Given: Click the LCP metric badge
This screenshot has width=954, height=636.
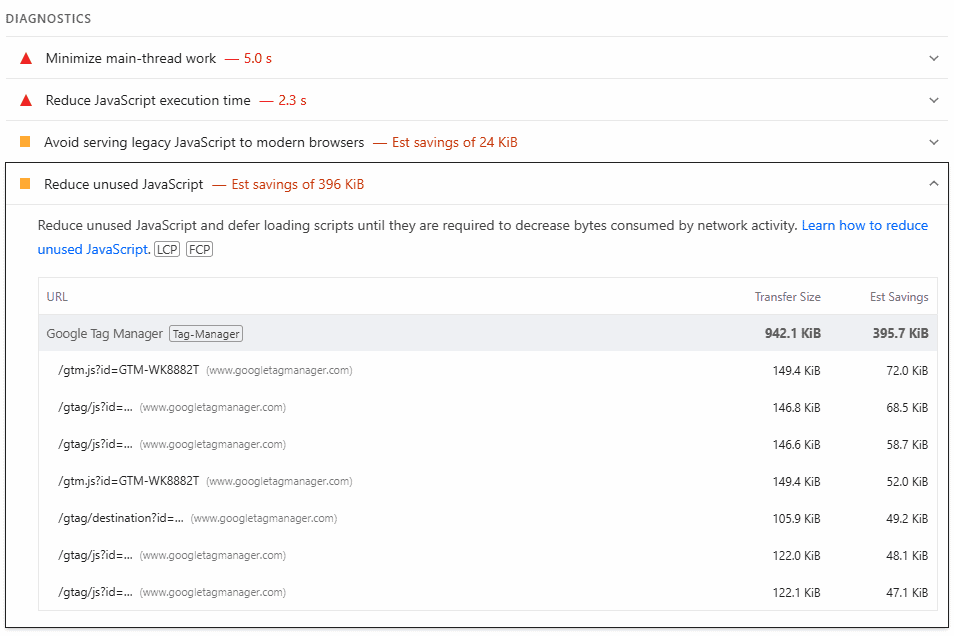Looking at the screenshot, I should [x=167, y=250].
